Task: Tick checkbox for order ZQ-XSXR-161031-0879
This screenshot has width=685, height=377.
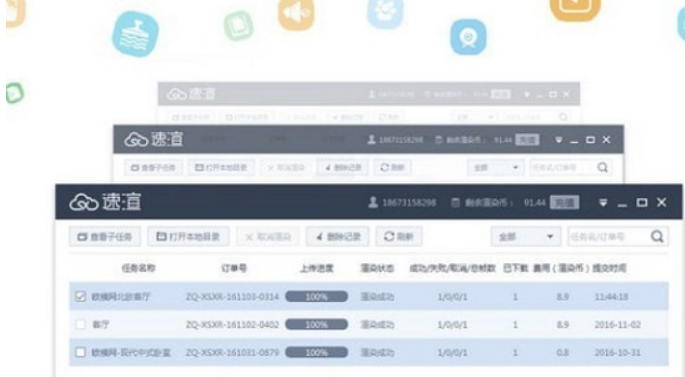Action: (x=80, y=352)
